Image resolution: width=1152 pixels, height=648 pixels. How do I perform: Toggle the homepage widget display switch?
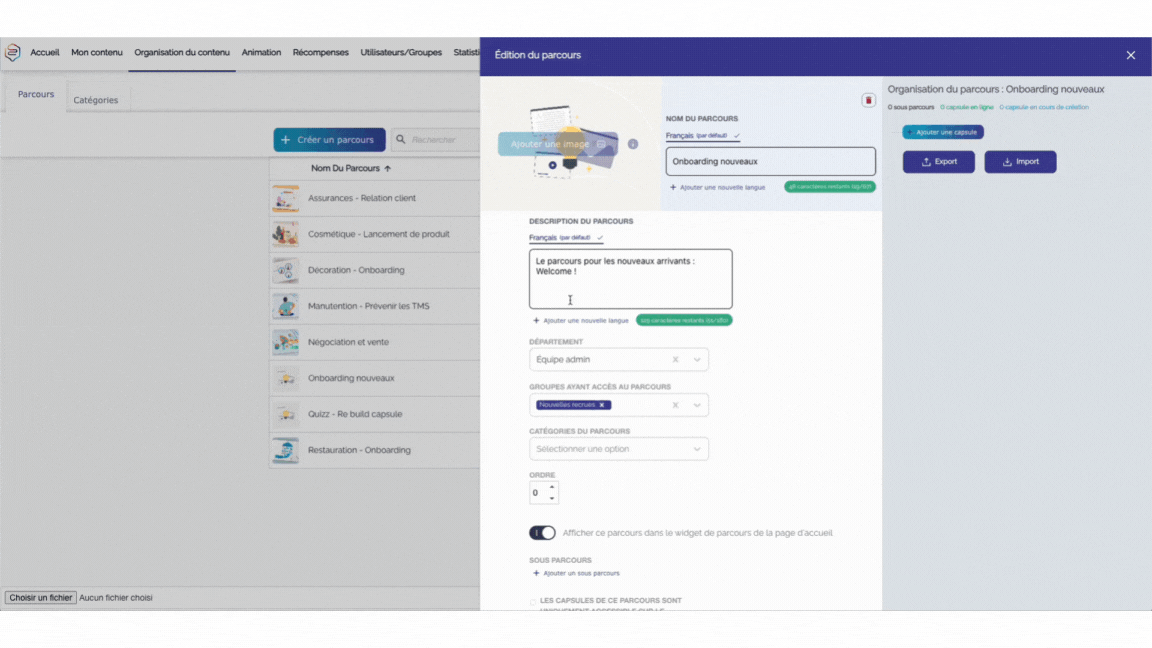pyautogui.click(x=542, y=533)
